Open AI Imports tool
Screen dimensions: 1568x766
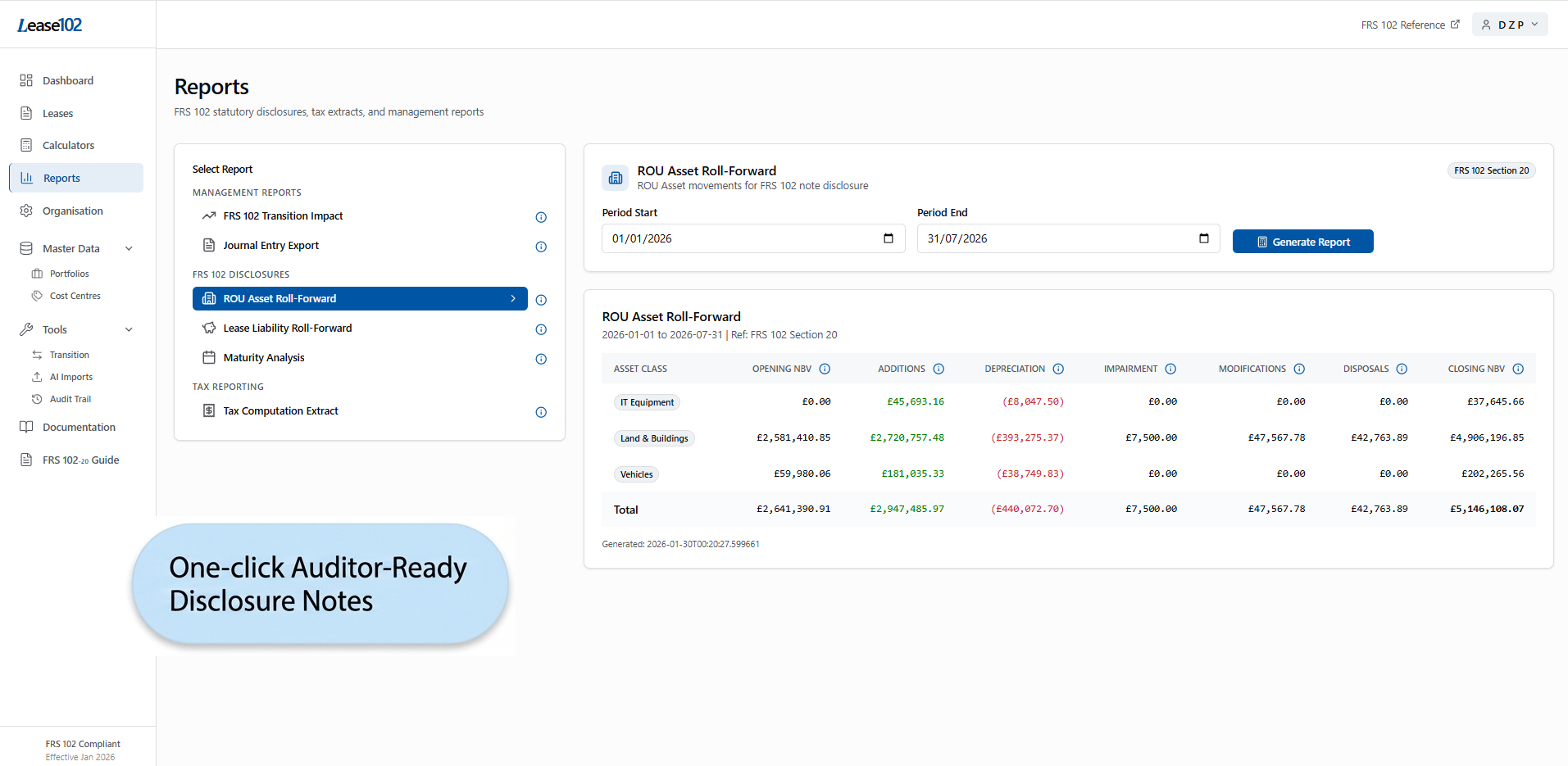tap(70, 377)
